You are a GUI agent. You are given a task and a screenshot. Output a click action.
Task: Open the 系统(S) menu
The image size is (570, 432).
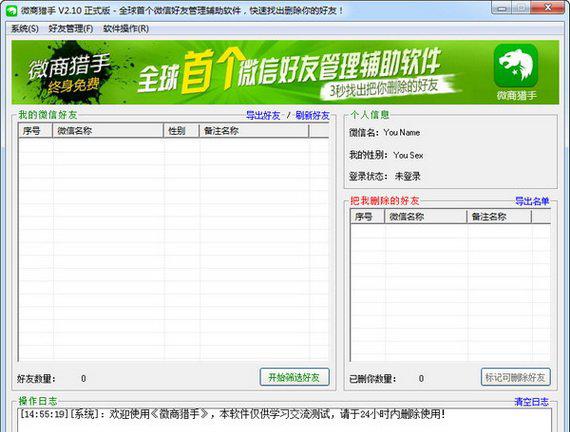pos(25,28)
